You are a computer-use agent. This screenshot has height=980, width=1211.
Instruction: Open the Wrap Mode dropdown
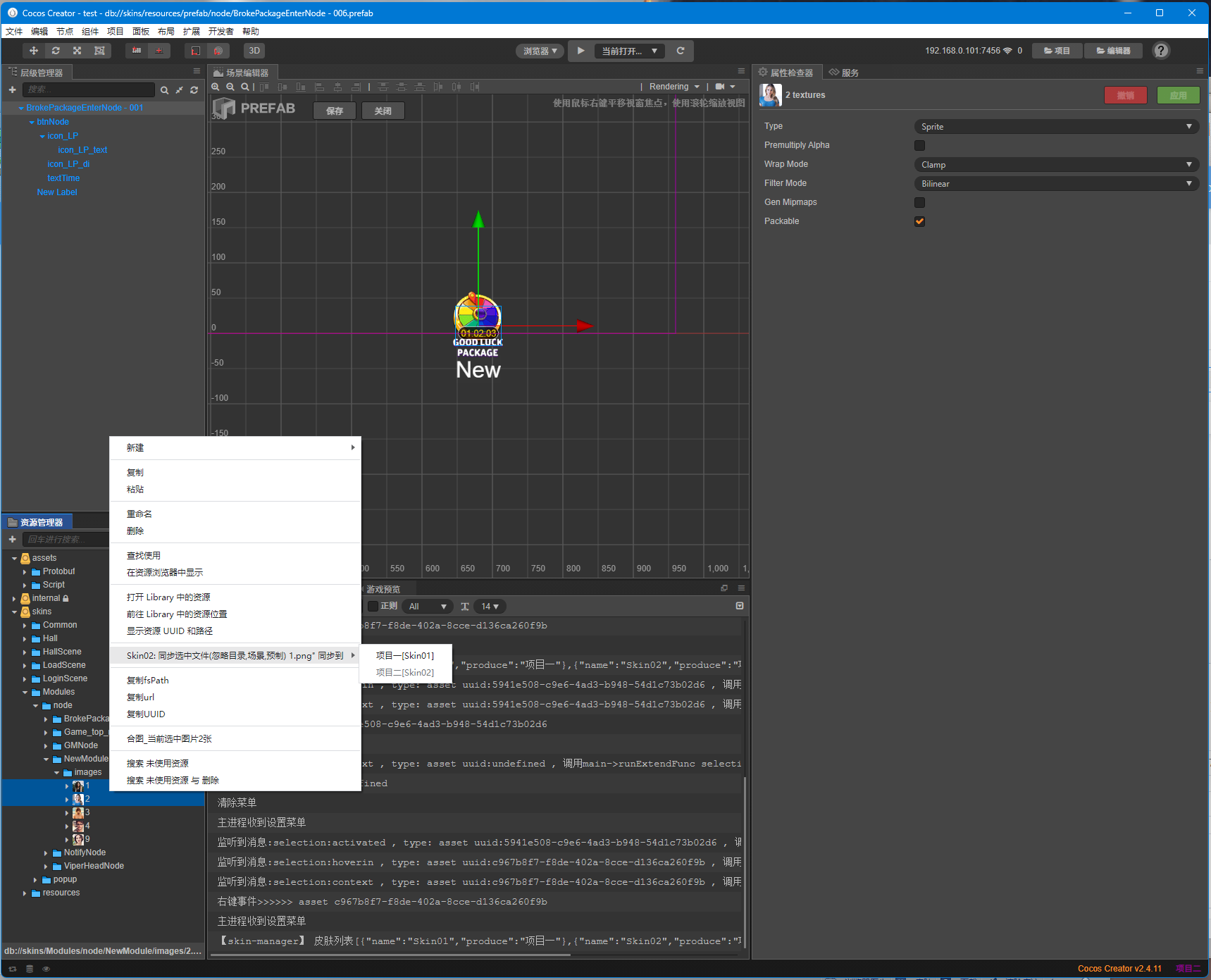tap(1056, 165)
